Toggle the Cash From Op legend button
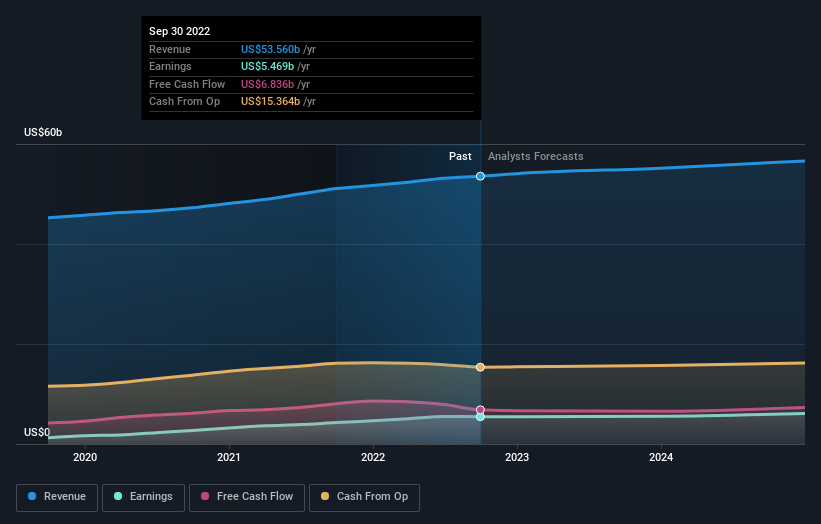The height and width of the screenshot is (524, 821). [x=364, y=497]
